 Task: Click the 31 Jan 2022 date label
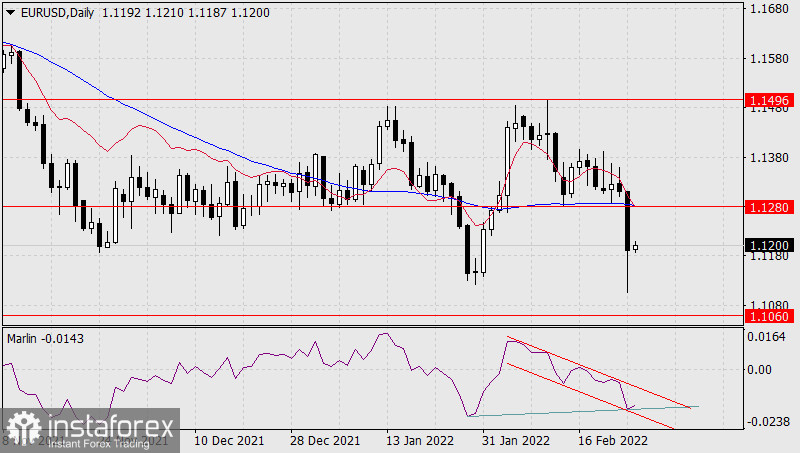click(516, 440)
